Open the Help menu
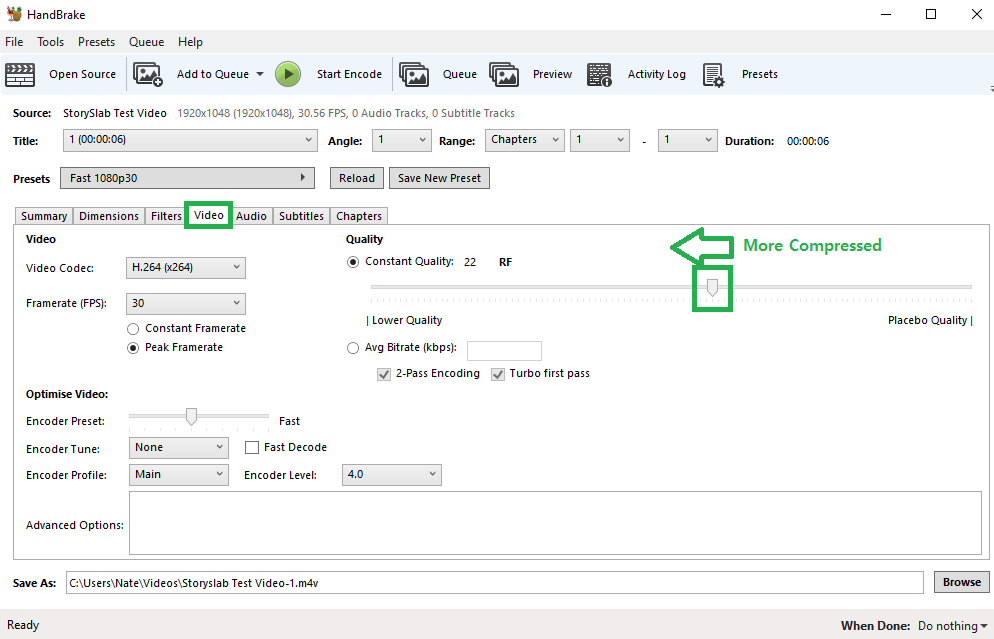Image resolution: width=994 pixels, height=639 pixels. click(x=190, y=42)
